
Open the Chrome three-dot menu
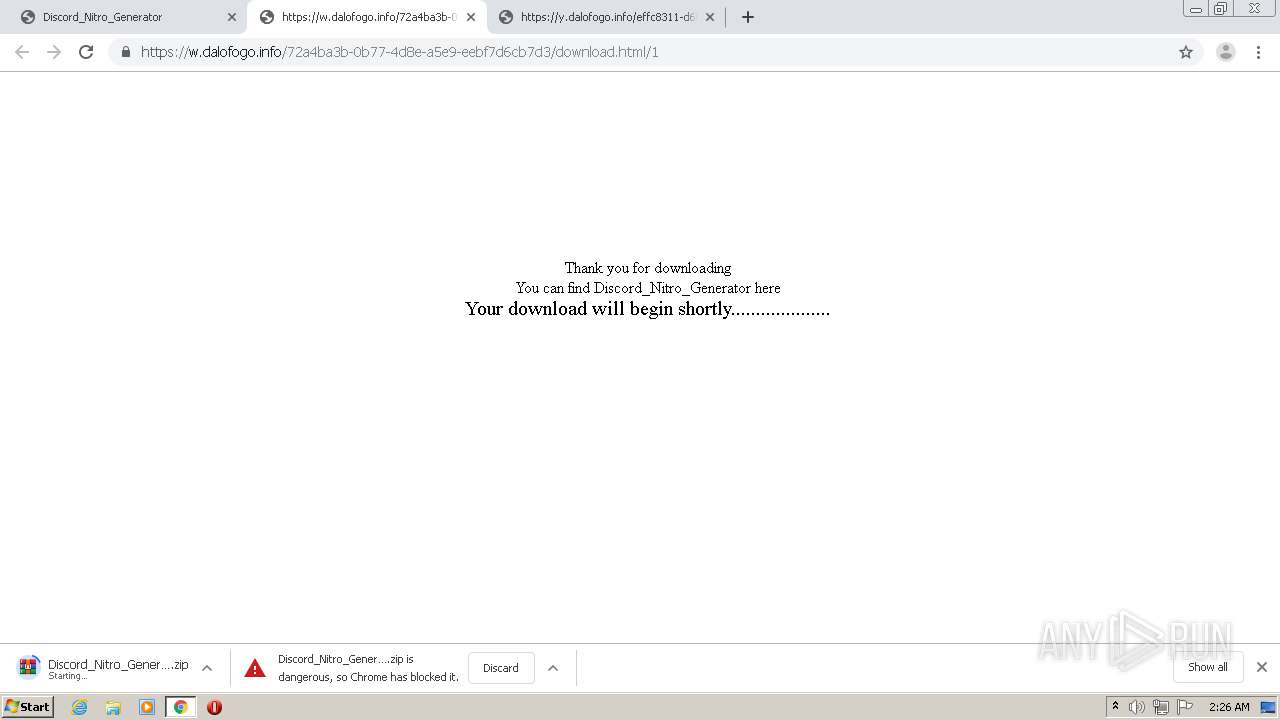(x=1259, y=52)
